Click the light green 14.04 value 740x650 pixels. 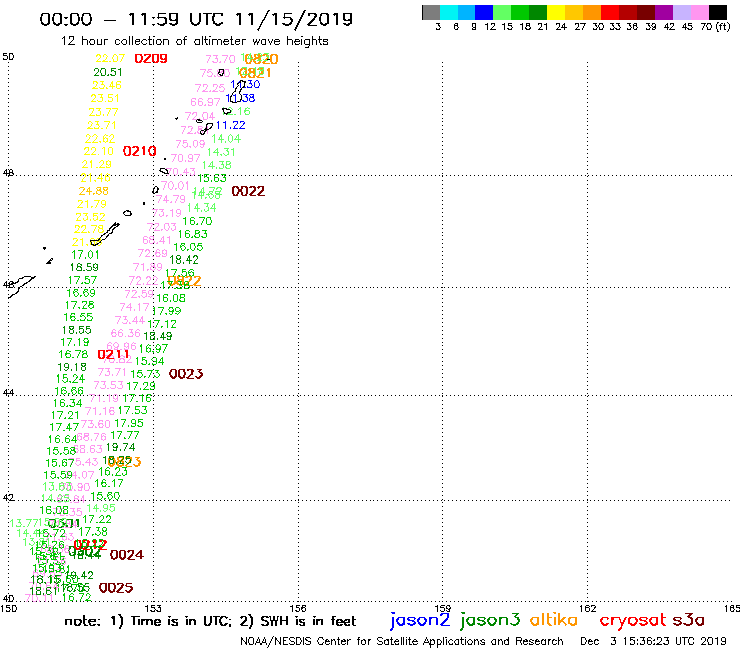pyautogui.click(x=226, y=139)
